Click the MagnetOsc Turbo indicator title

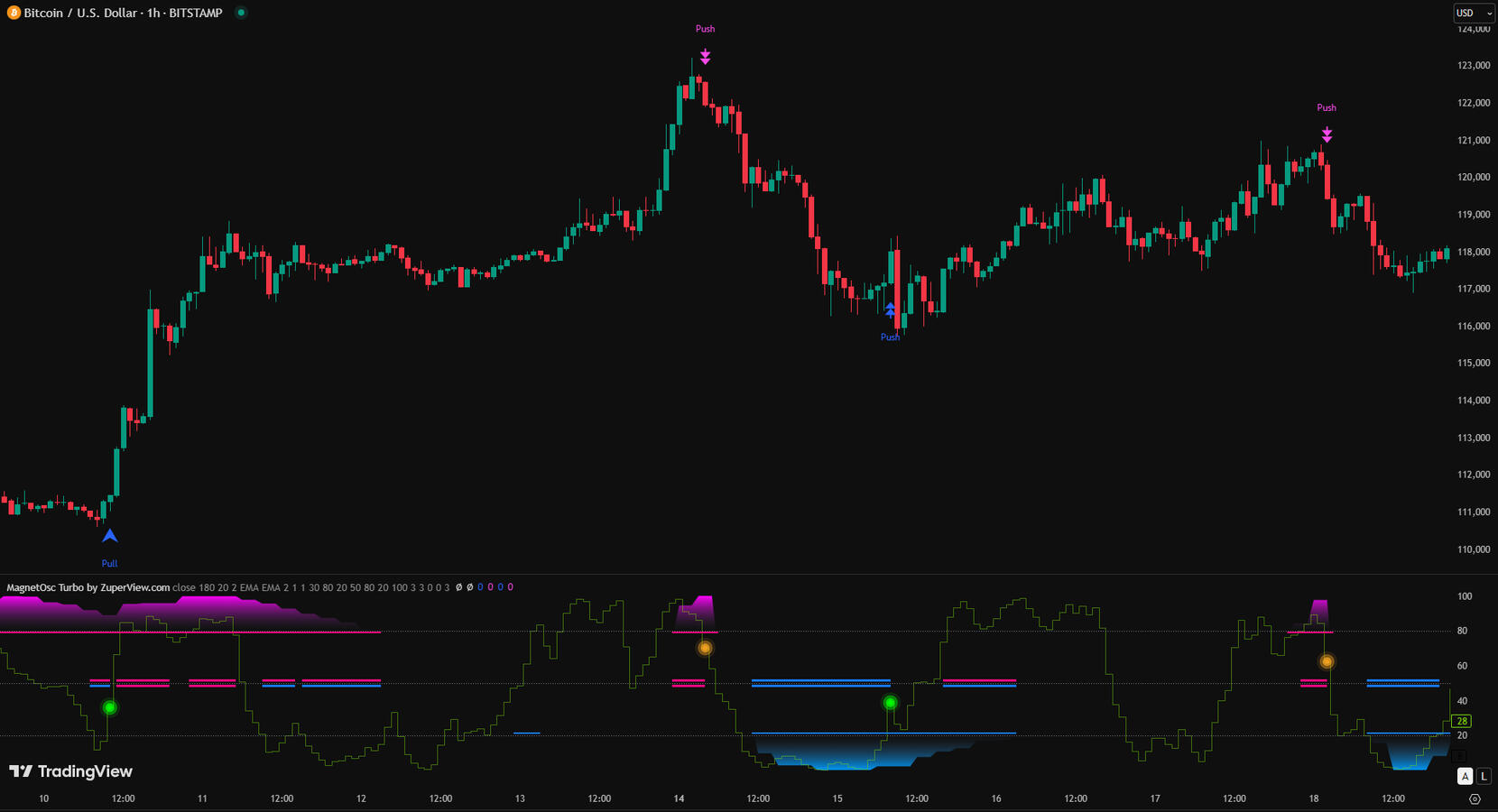[88, 587]
